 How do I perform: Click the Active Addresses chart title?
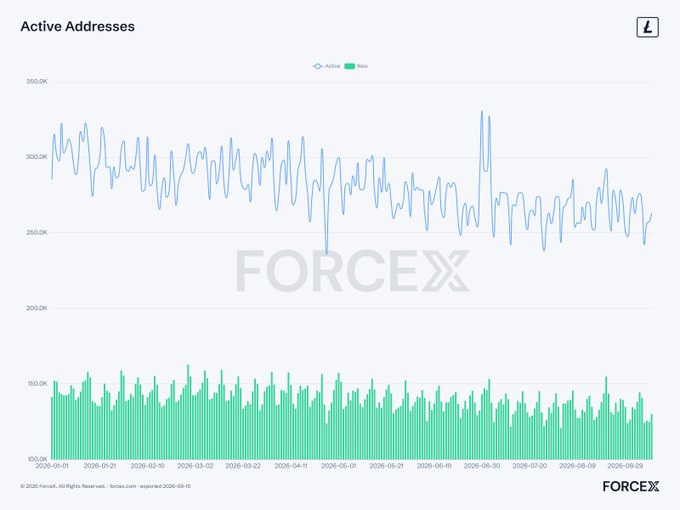(x=78, y=26)
